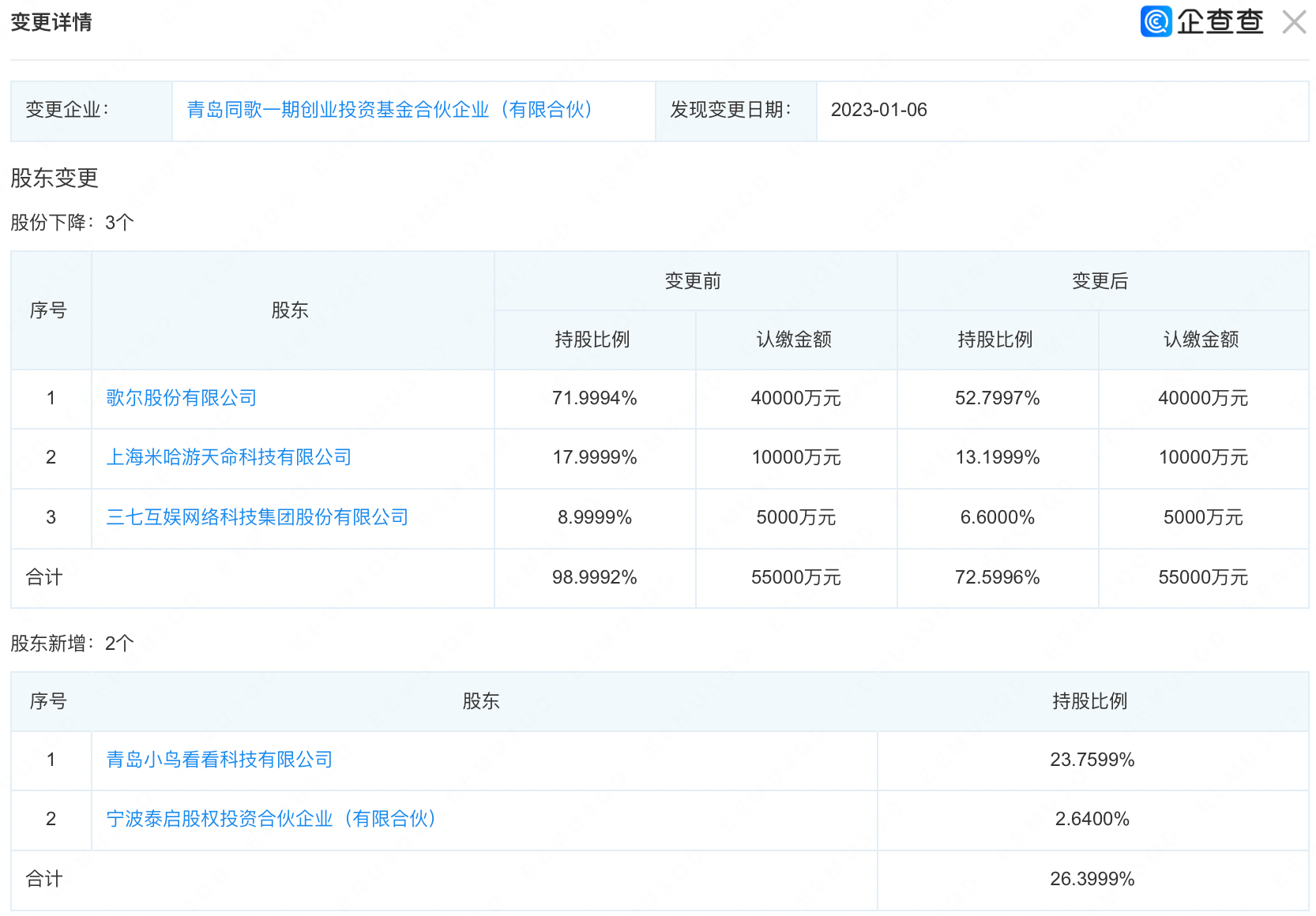Open shareholder link 上海米哈游天命科技有限公司
The image size is (1316, 916).
[x=229, y=457]
